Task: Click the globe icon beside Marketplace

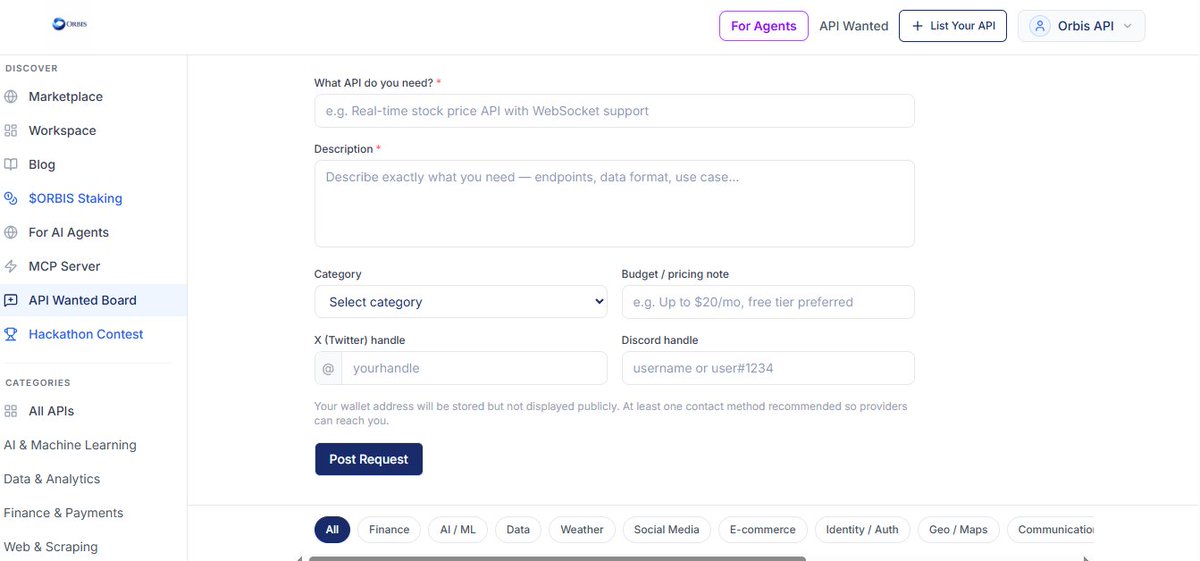Action: pos(11,97)
